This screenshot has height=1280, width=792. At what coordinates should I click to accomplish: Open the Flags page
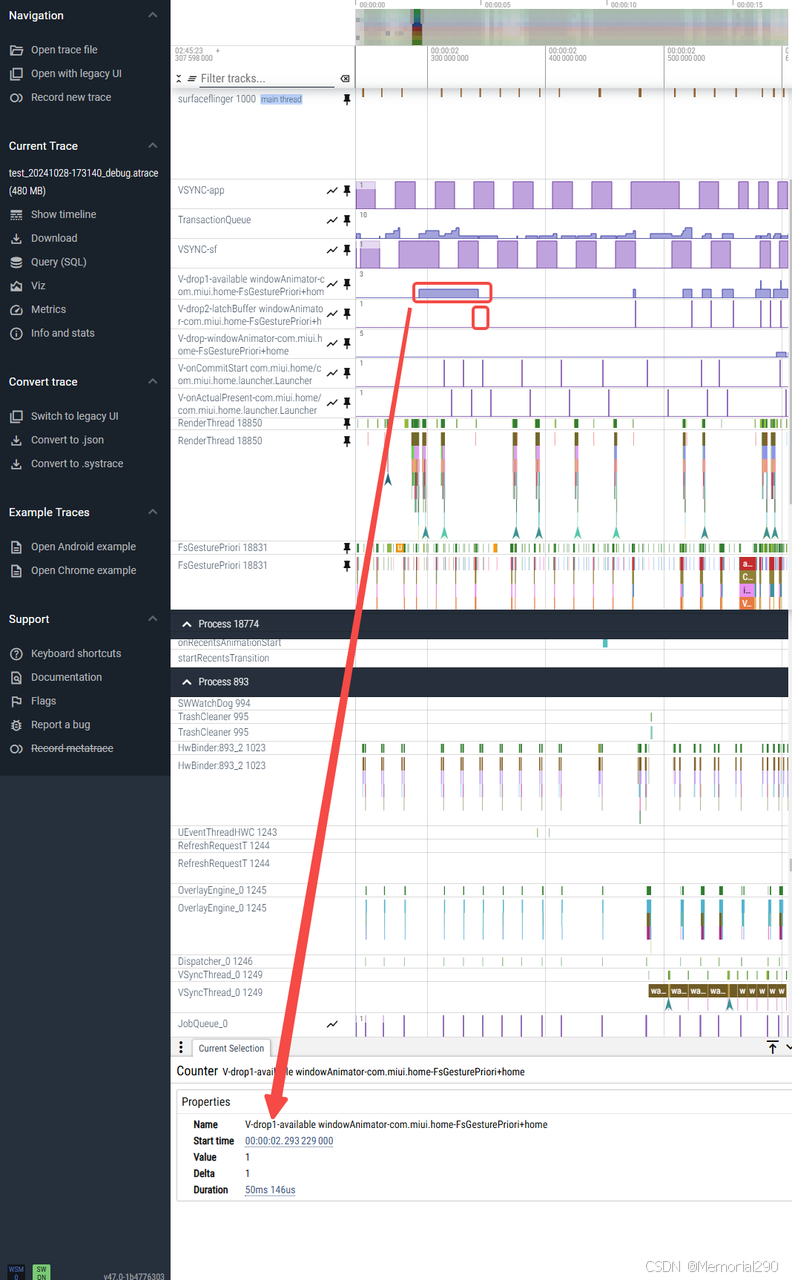point(43,701)
